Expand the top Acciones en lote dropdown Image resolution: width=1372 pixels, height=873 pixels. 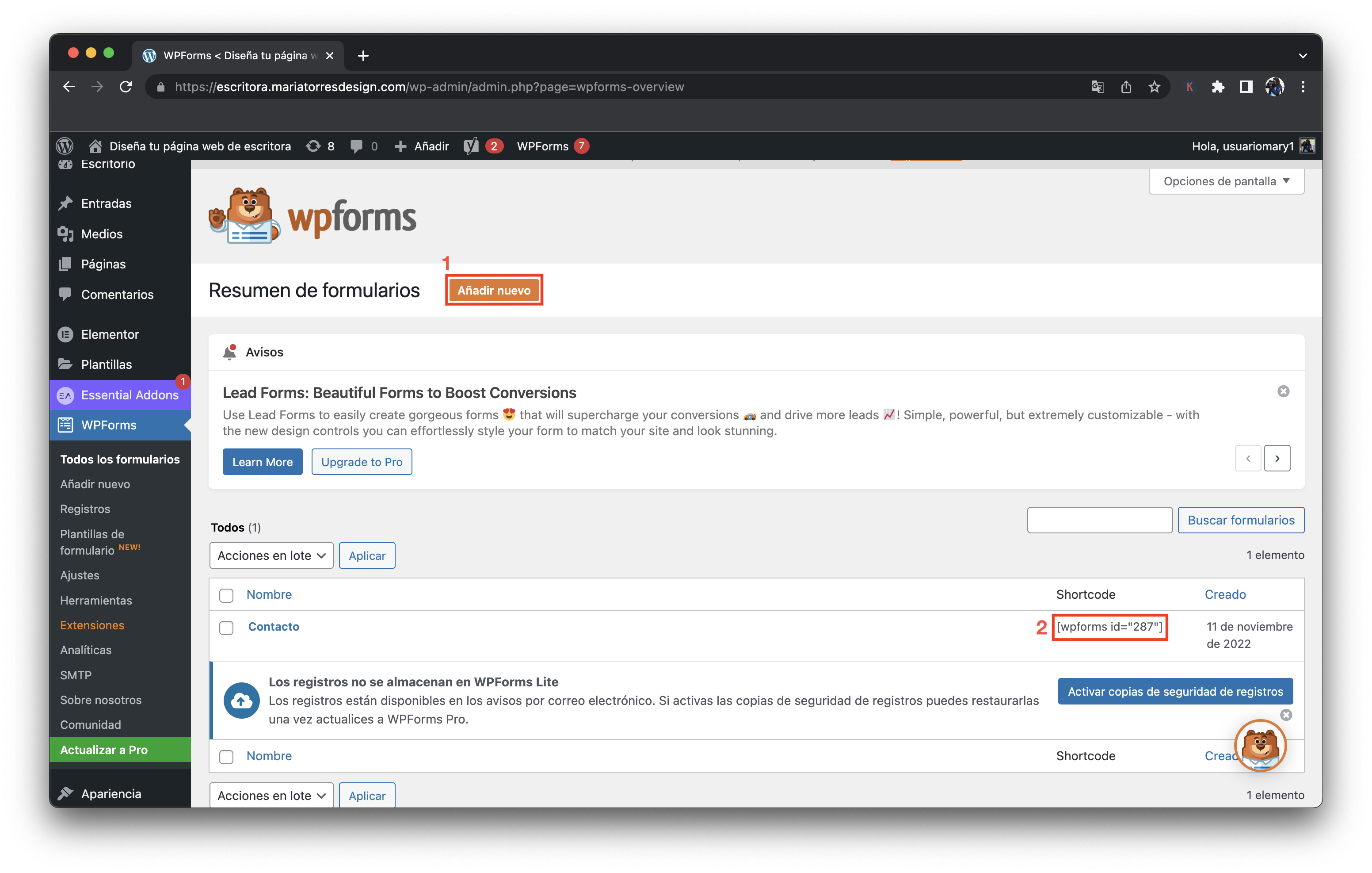coord(270,555)
